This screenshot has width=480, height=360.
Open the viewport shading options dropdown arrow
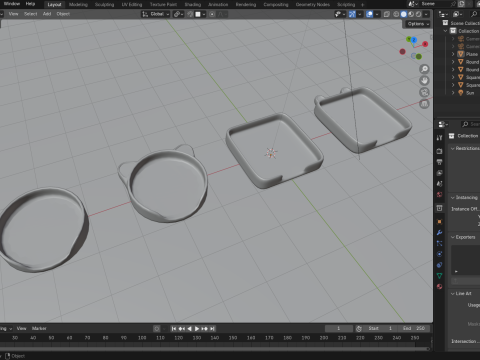tap(426, 14)
